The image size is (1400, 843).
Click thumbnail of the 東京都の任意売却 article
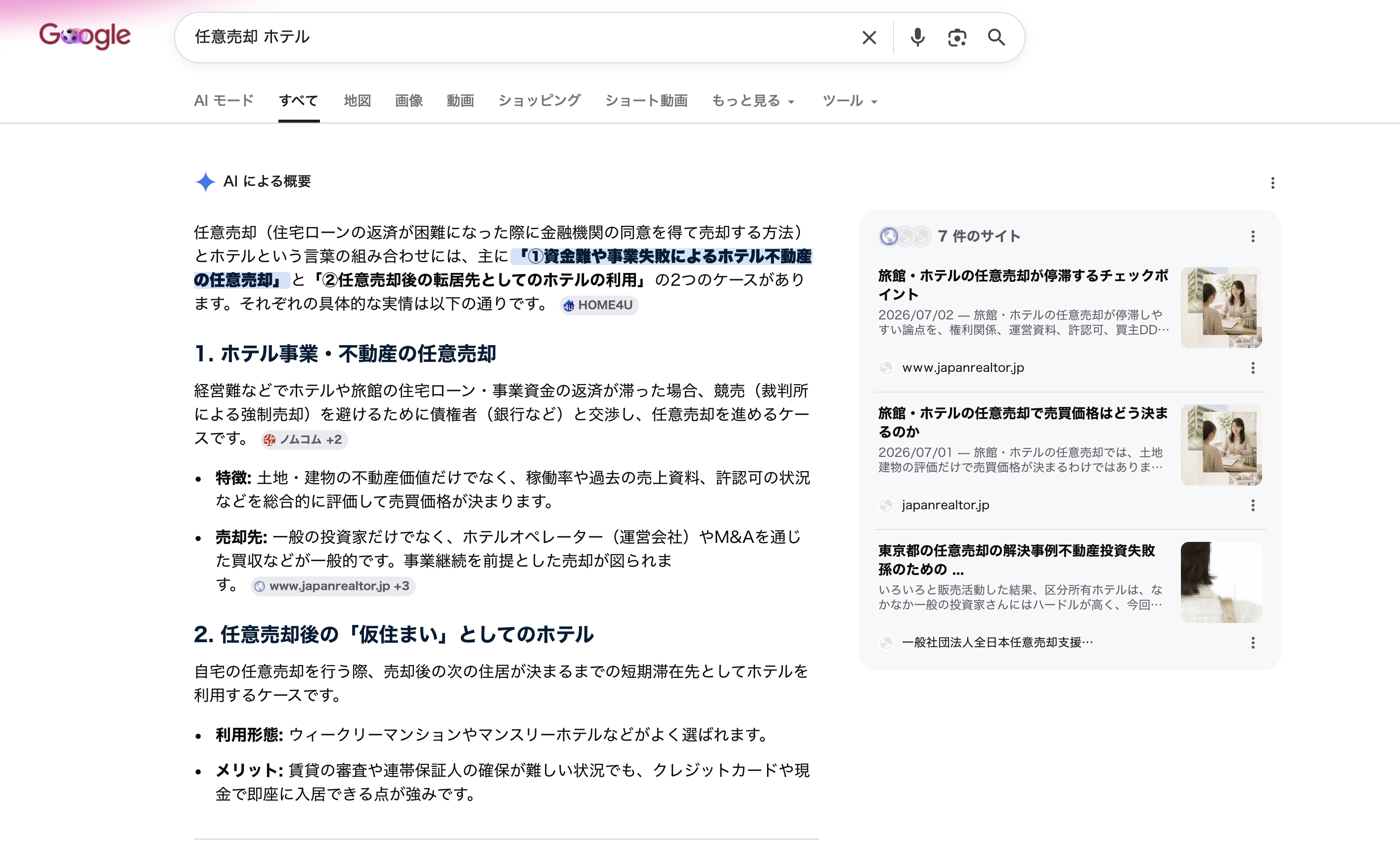1221,582
